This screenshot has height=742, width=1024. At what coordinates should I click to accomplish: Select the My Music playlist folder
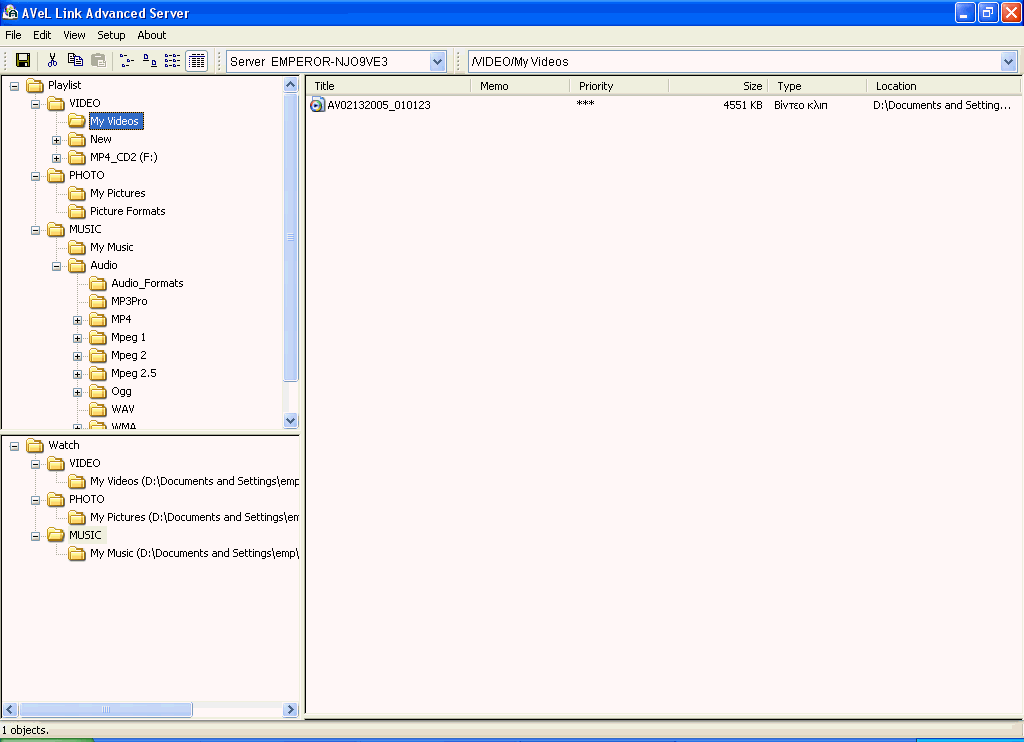coord(112,247)
